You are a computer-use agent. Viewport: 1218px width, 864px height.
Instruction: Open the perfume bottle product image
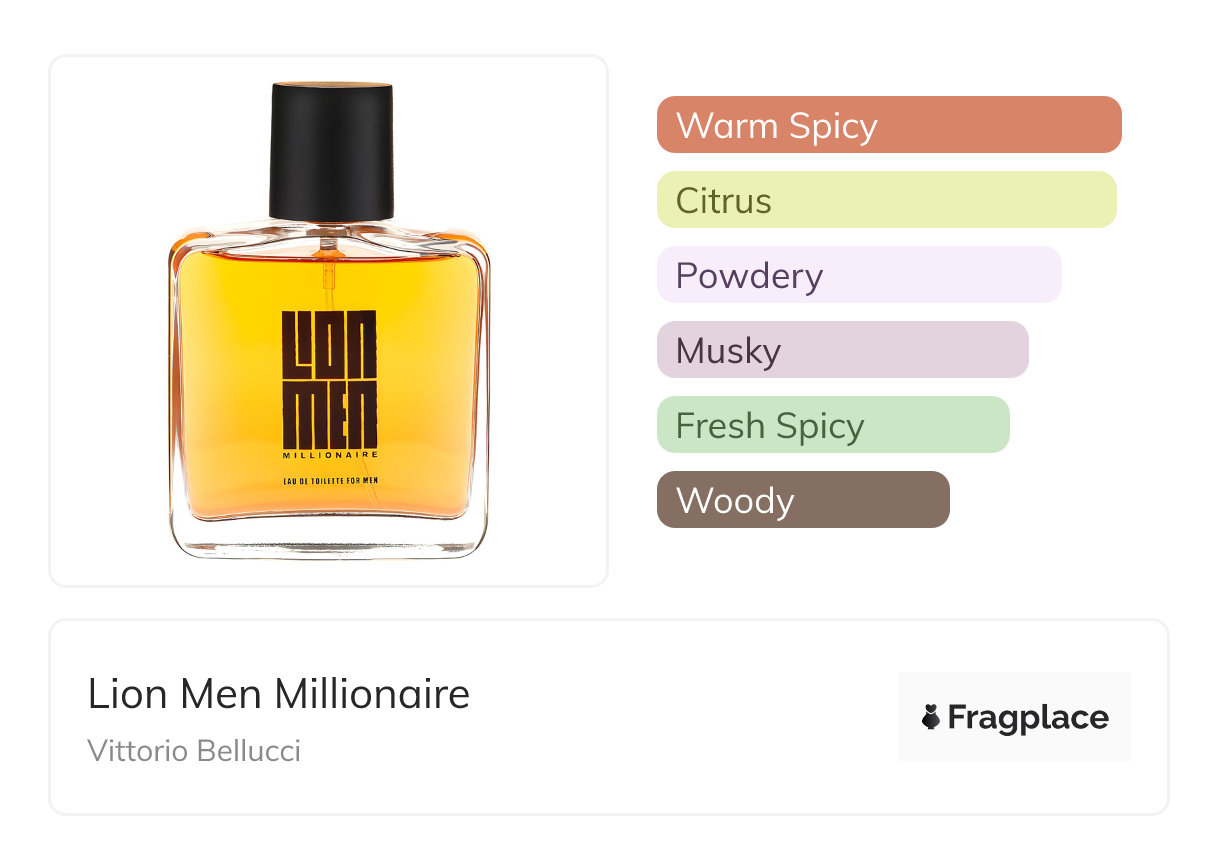pos(329,321)
